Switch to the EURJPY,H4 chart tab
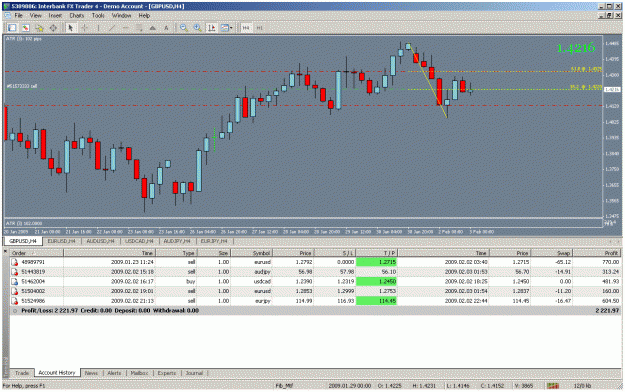625x392 pixels. 214,241
